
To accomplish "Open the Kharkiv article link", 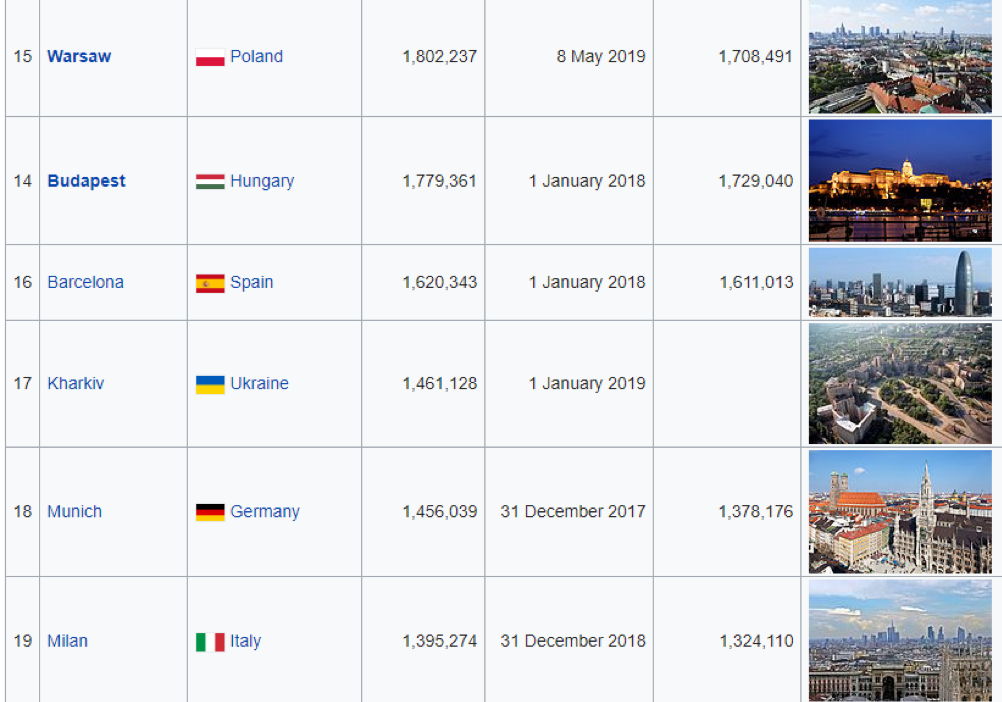I will [75, 383].
